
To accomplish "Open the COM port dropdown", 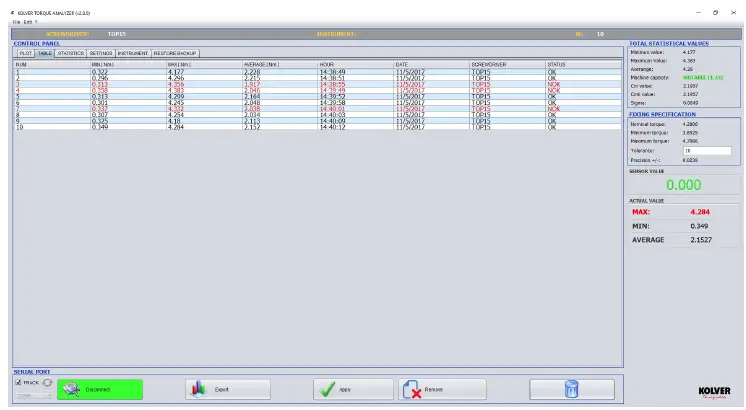I will click(x=34, y=395).
